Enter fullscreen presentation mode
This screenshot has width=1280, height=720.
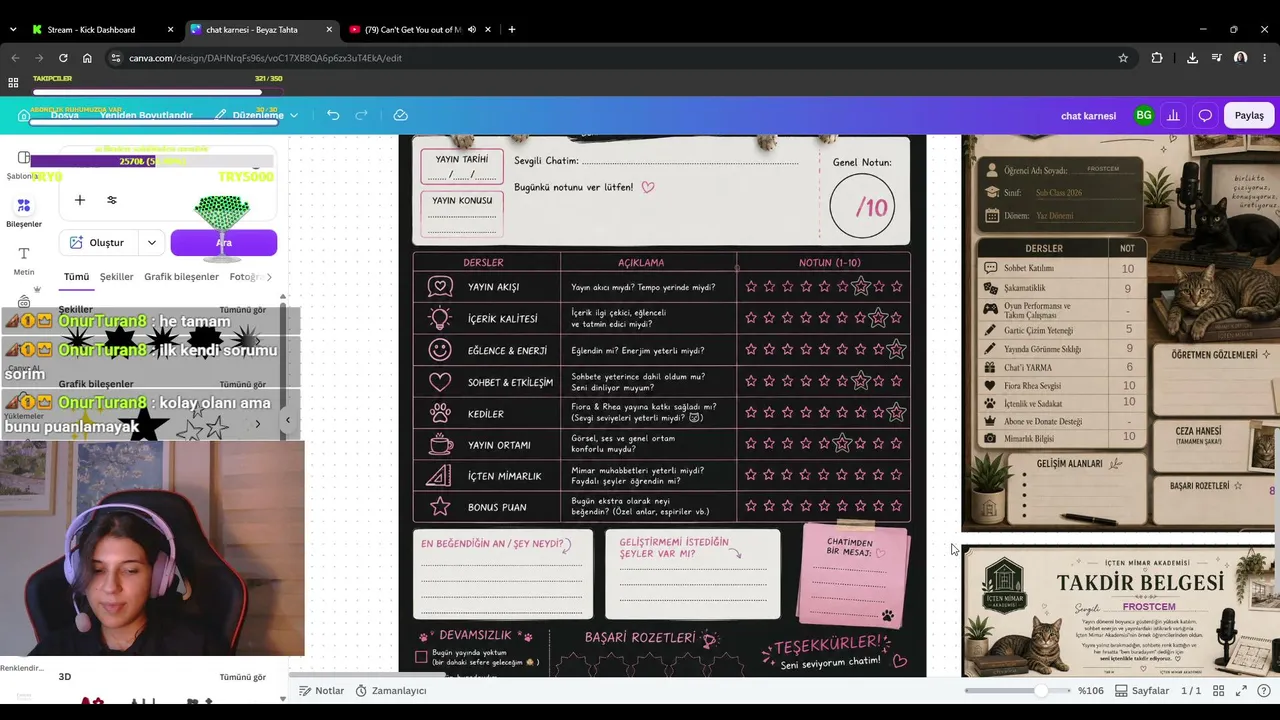click(x=1241, y=690)
